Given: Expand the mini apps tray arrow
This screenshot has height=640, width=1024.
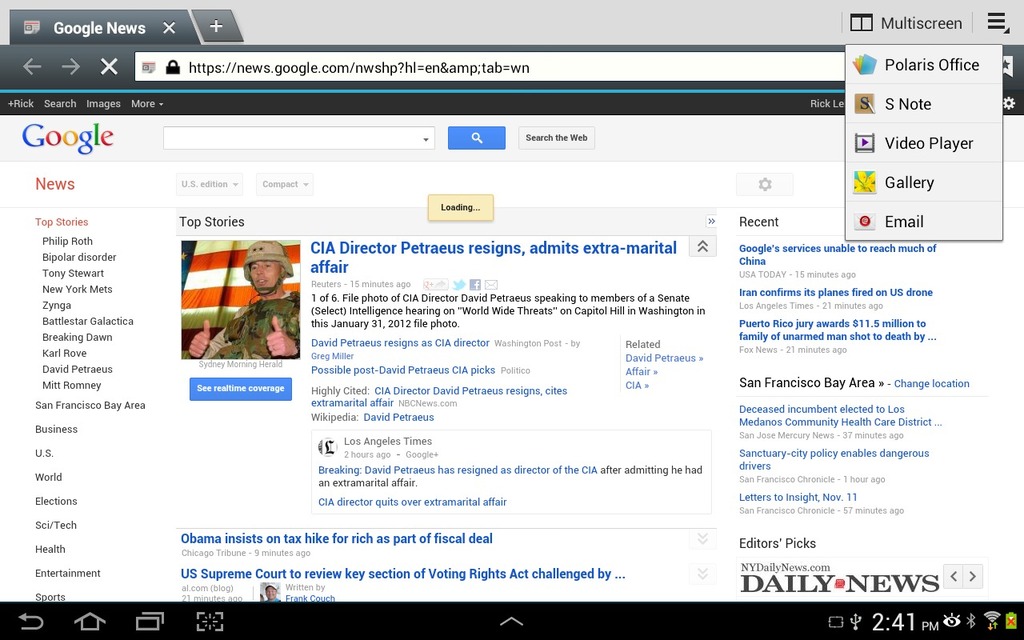Looking at the screenshot, I should (511, 621).
